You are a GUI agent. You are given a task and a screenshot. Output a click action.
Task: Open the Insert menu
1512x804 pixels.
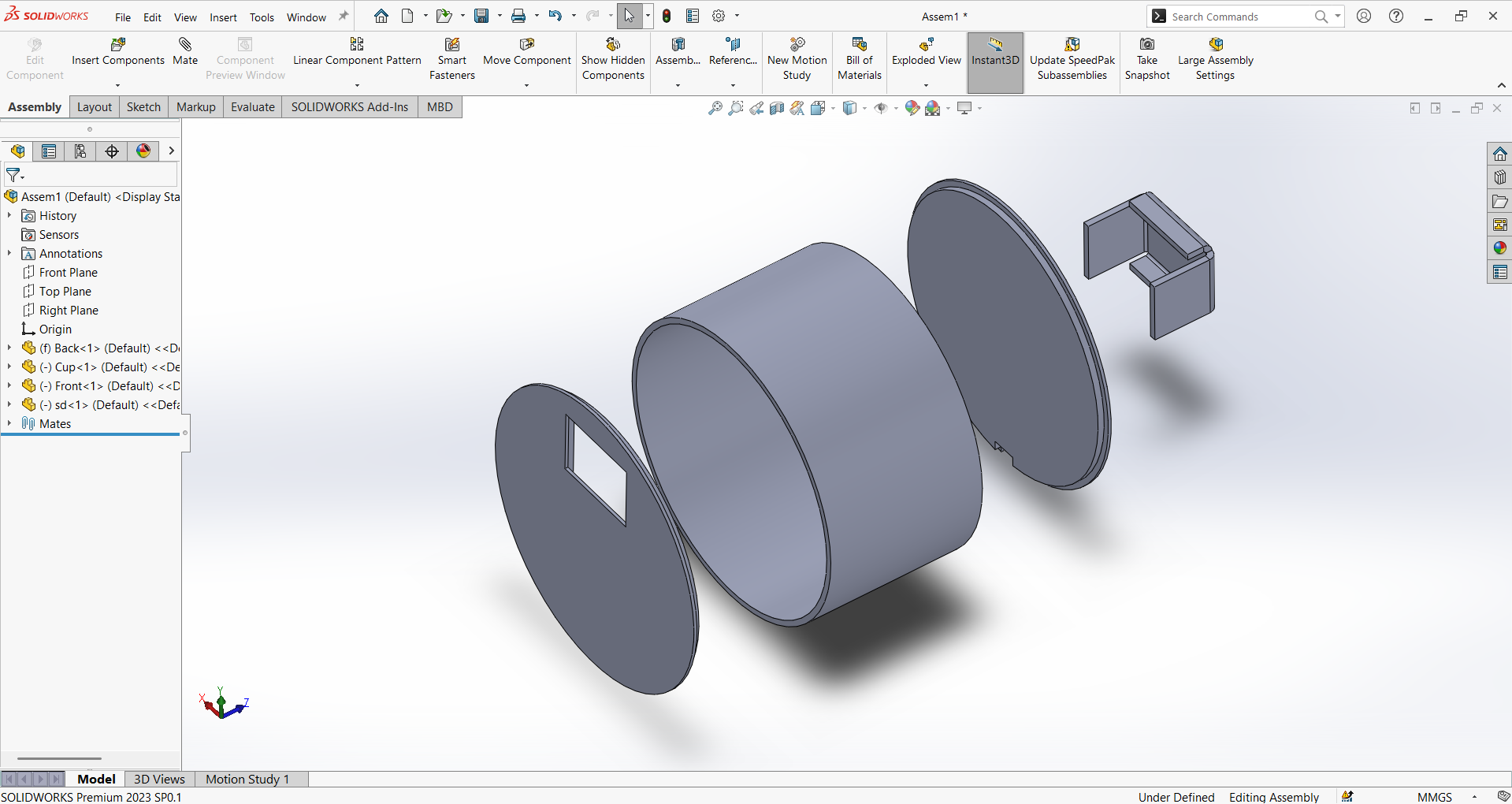pyautogui.click(x=223, y=17)
